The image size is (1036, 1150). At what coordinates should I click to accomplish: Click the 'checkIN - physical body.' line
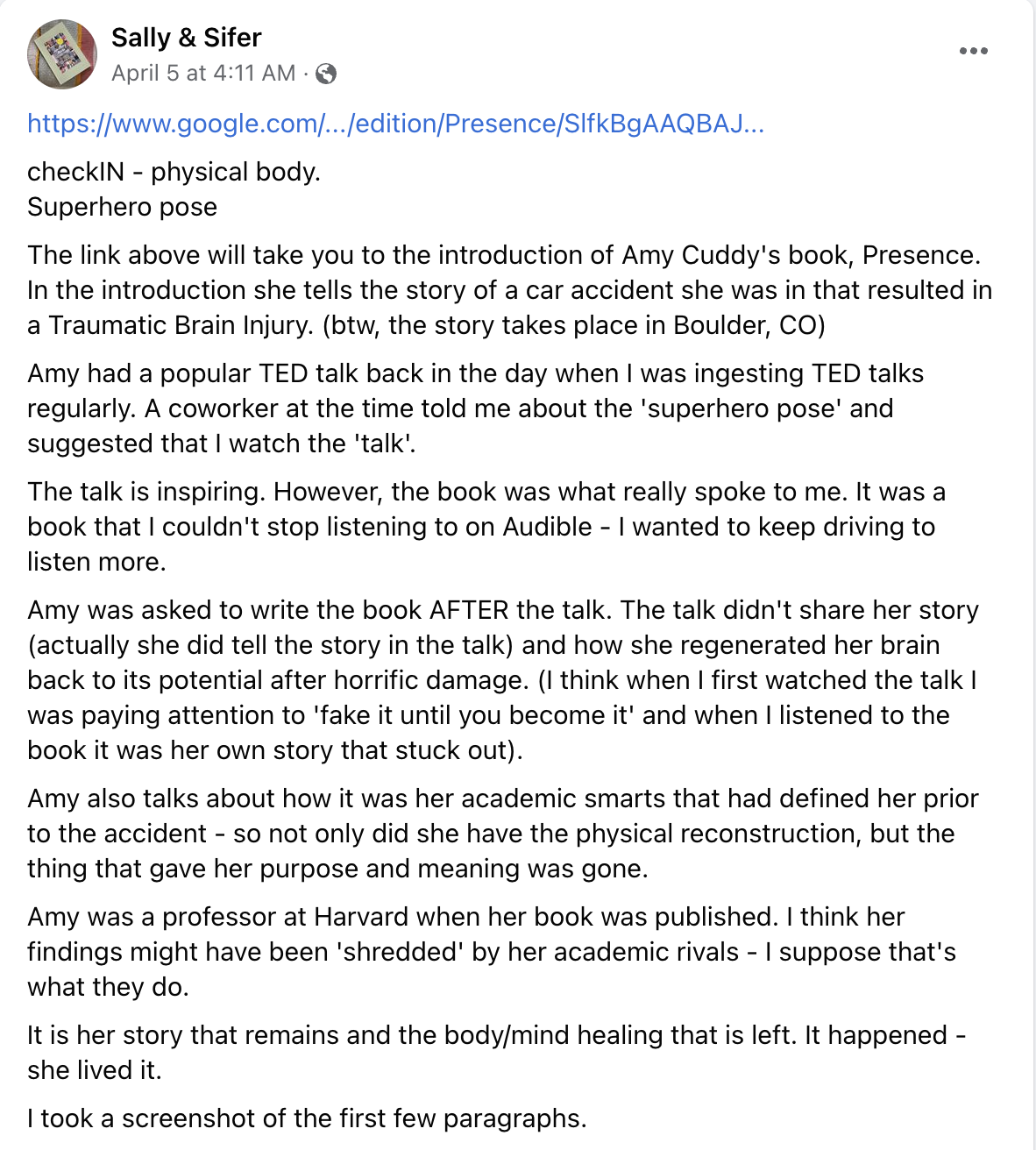[174, 172]
